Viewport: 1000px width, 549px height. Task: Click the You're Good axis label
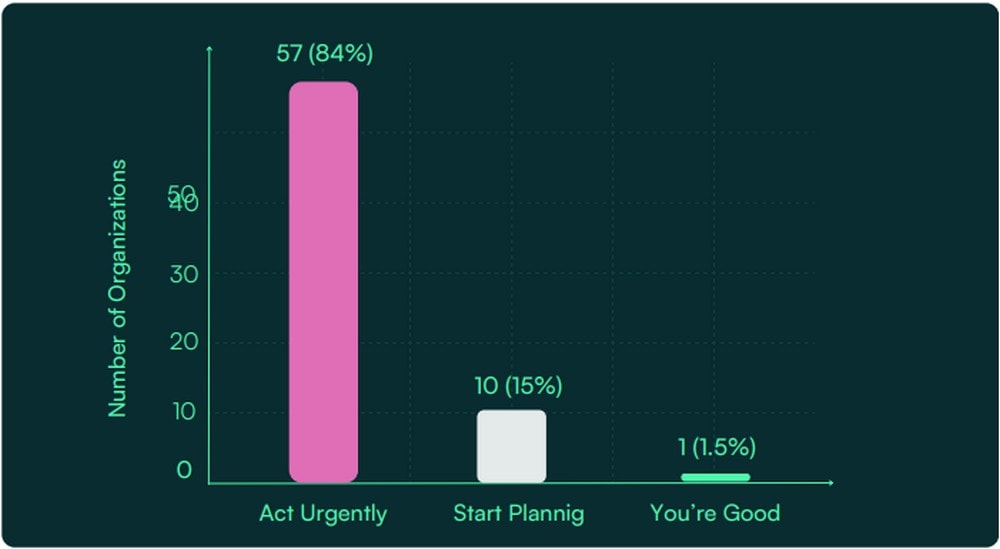(715, 513)
